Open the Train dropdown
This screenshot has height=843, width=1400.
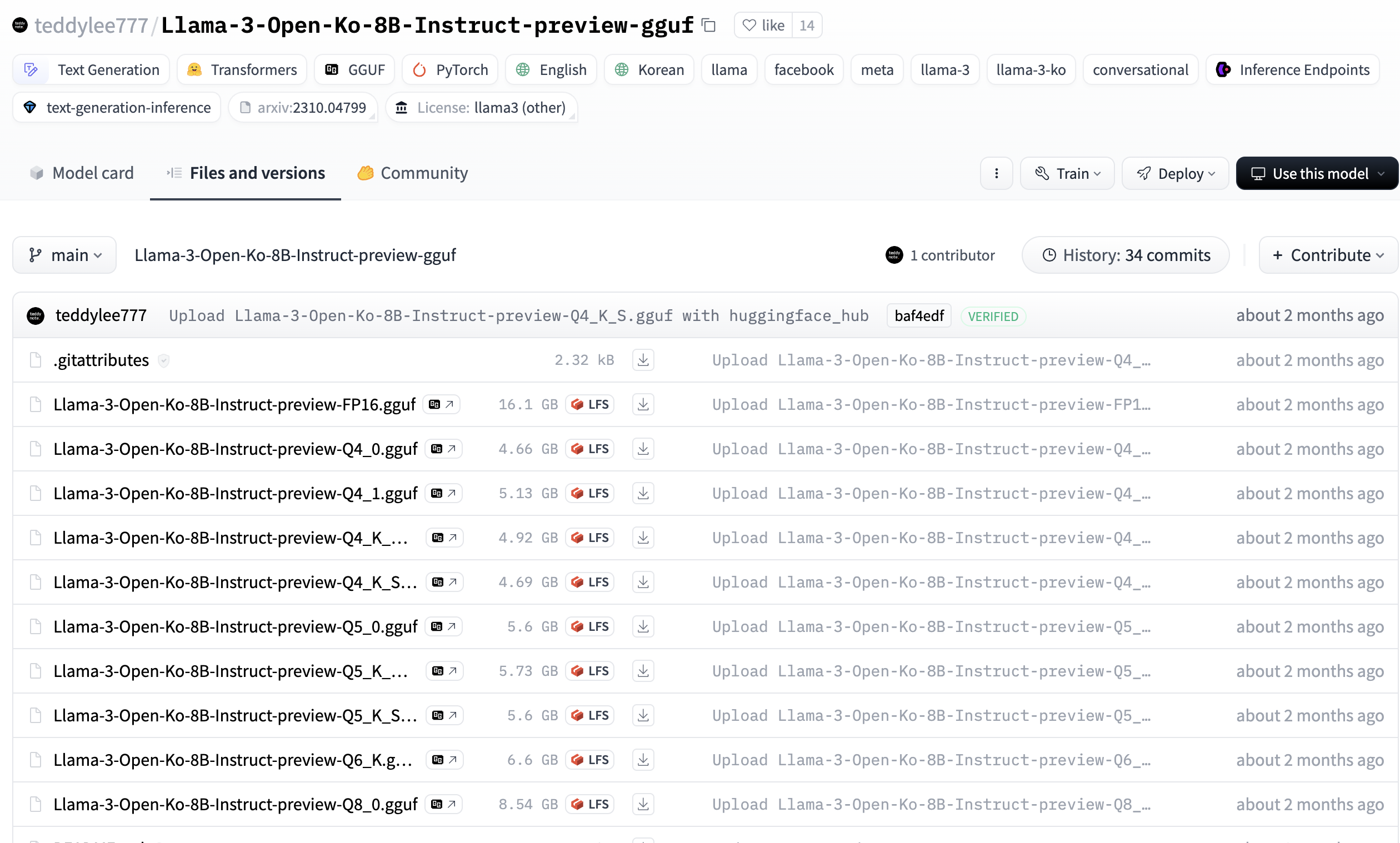tap(1067, 173)
